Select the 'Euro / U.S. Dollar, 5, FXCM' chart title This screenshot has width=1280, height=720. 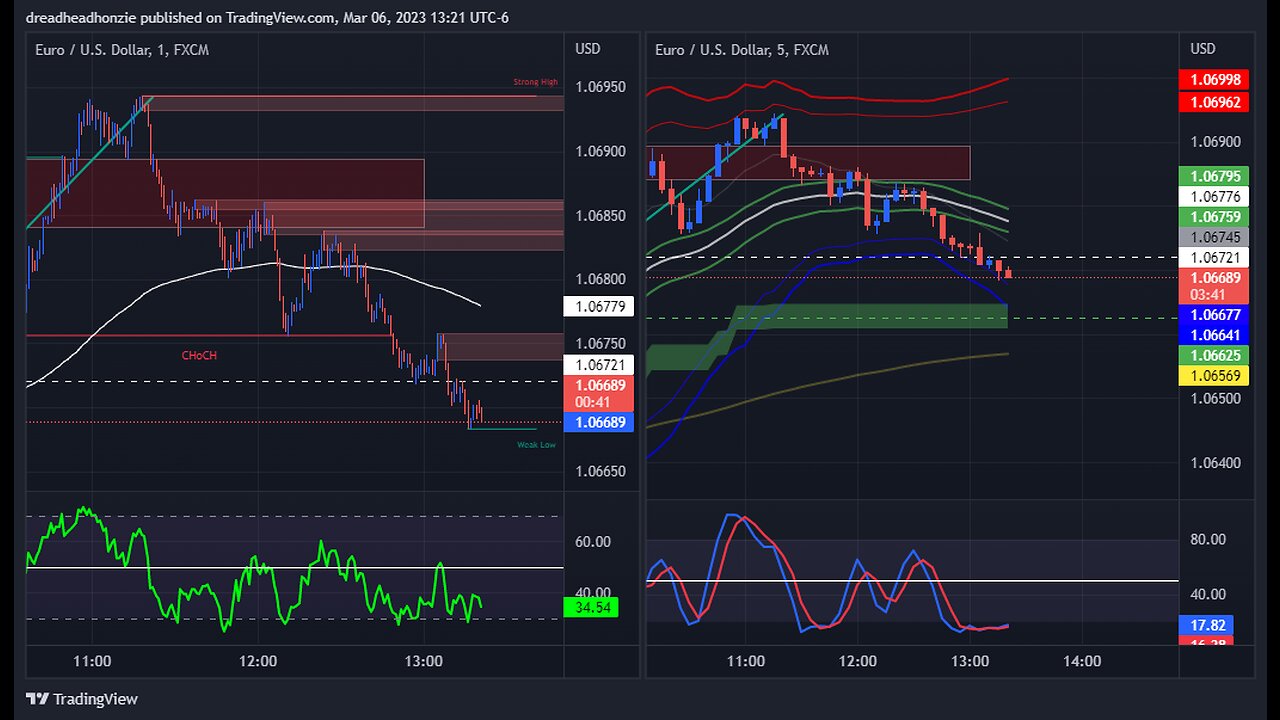pos(742,49)
